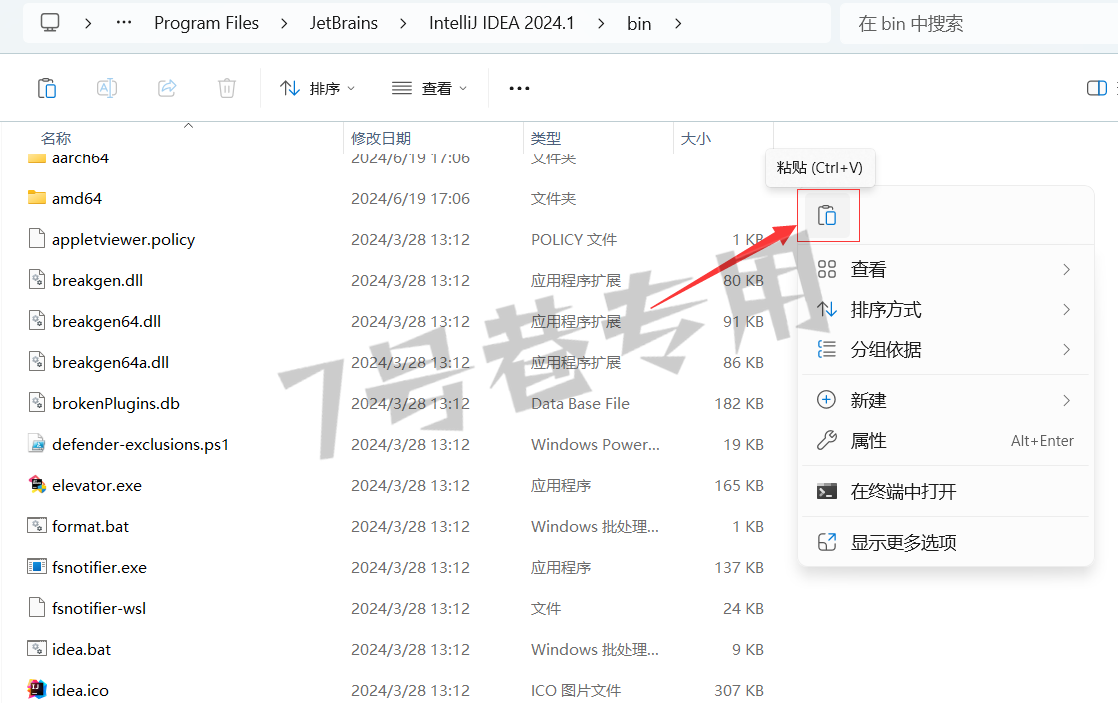Click the 137 KB size cell
Screen dimensions: 1118x703
pyautogui.click(x=739, y=568)
